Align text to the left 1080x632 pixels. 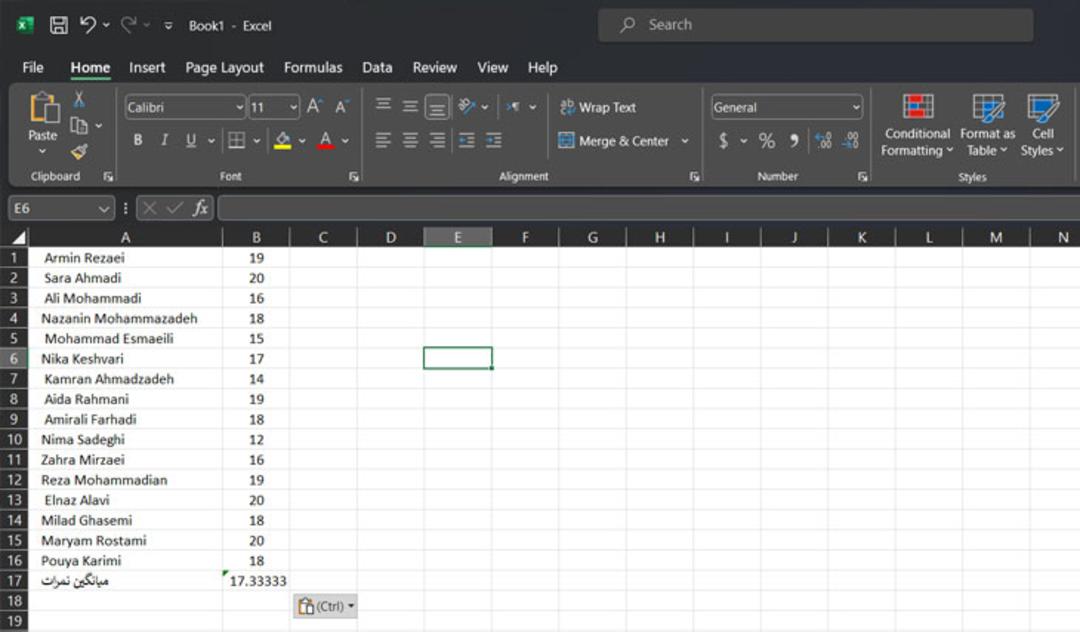pos(383,140)
